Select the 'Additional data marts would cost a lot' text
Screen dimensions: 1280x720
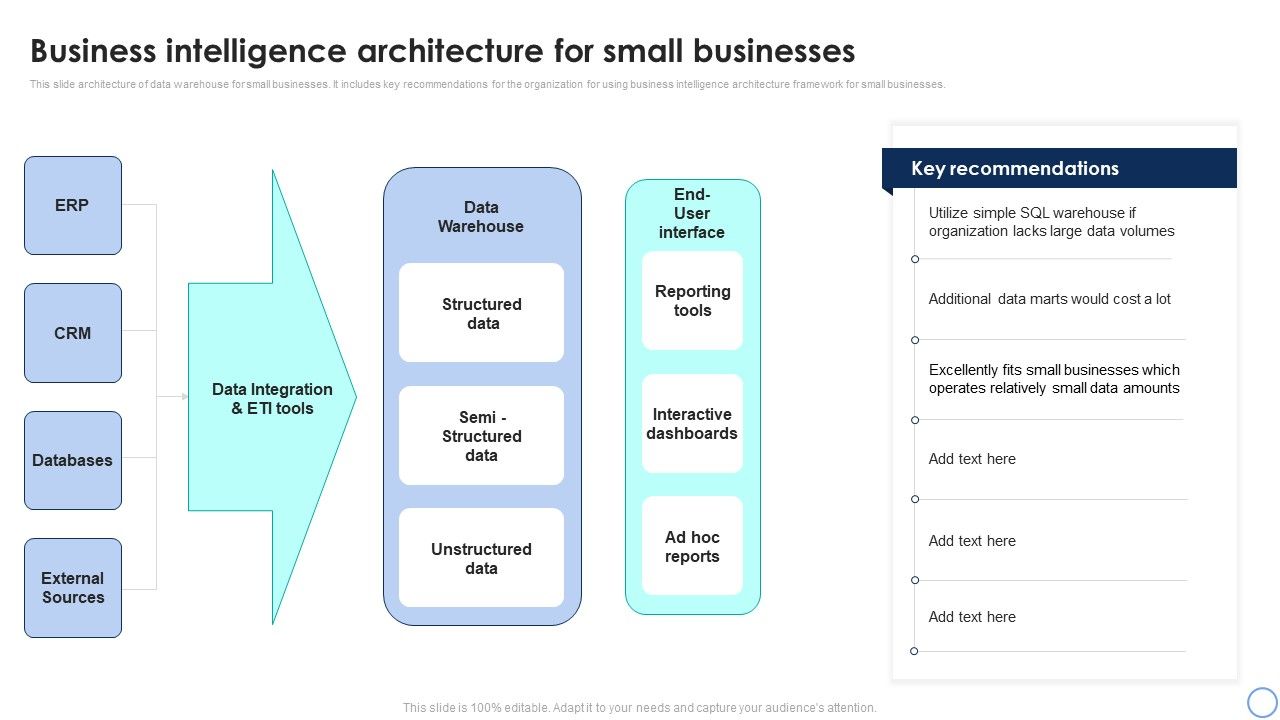coord(1049,299)
